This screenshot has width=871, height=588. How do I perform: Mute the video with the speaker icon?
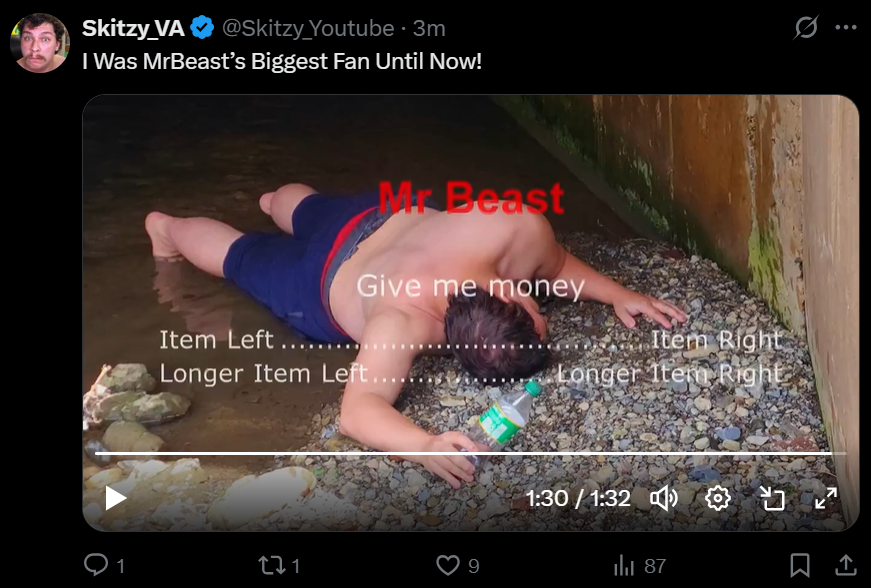pos(664,498)
